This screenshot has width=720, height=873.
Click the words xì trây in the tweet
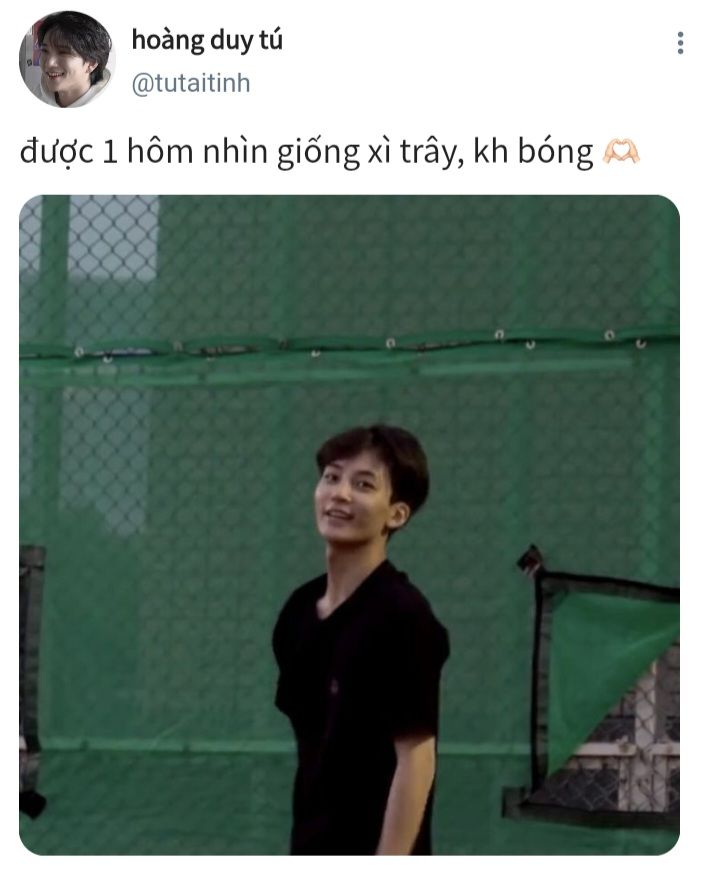click(x=415, y=152)
